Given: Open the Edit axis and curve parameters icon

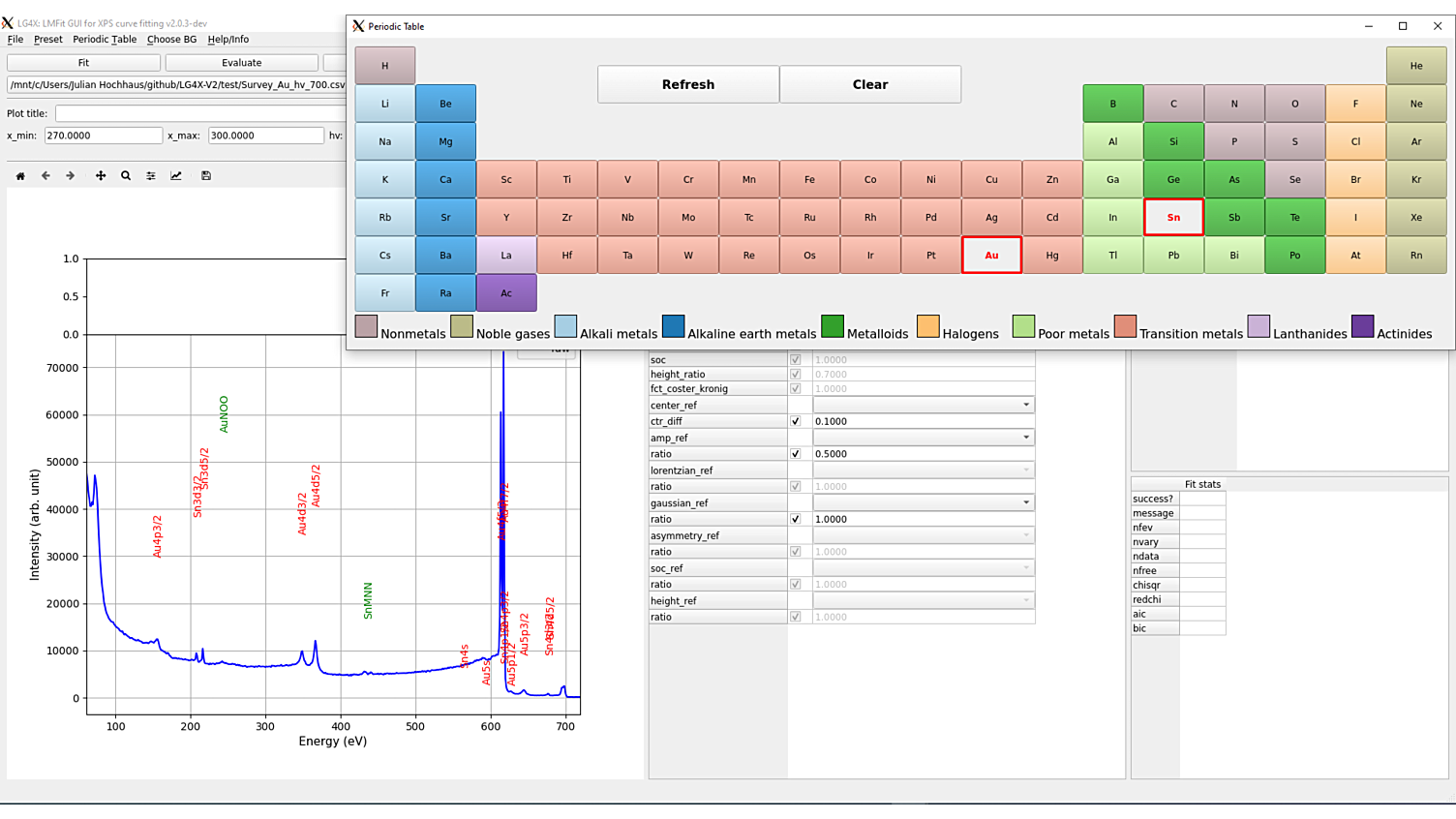Looking at the screenshot, I should point(176,176).
